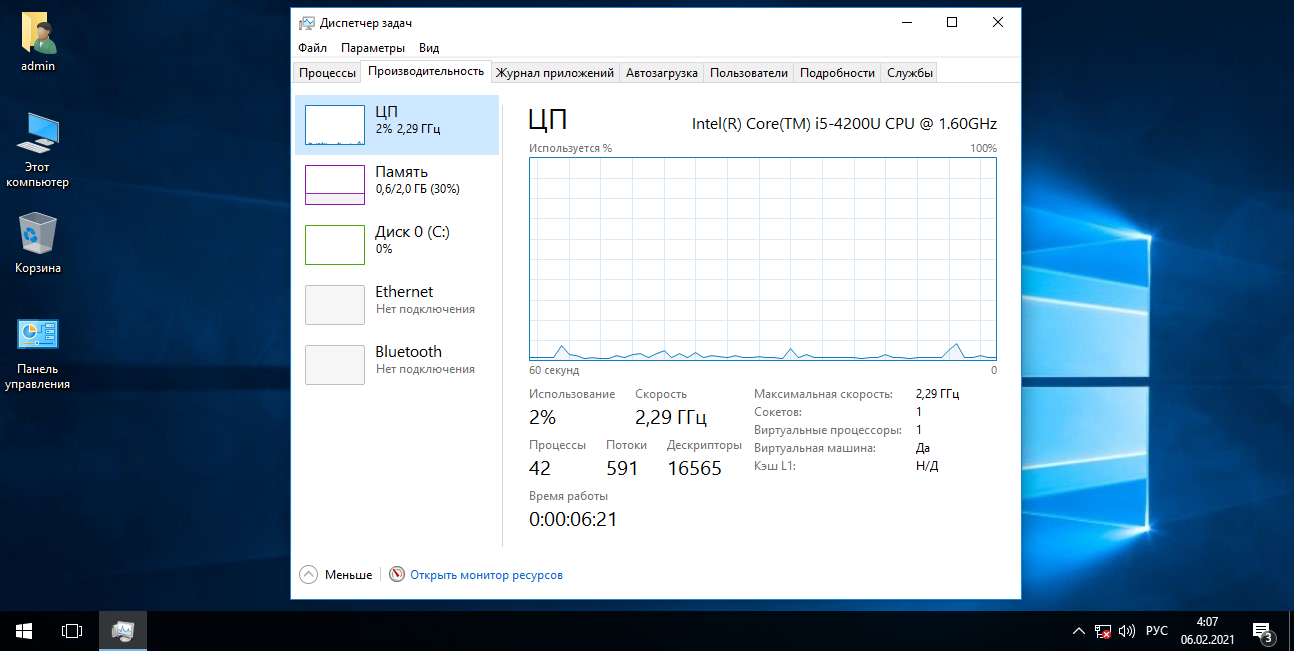
Task: Maximize the Диспетчер задач window
Action: click(x=952, y=22)
